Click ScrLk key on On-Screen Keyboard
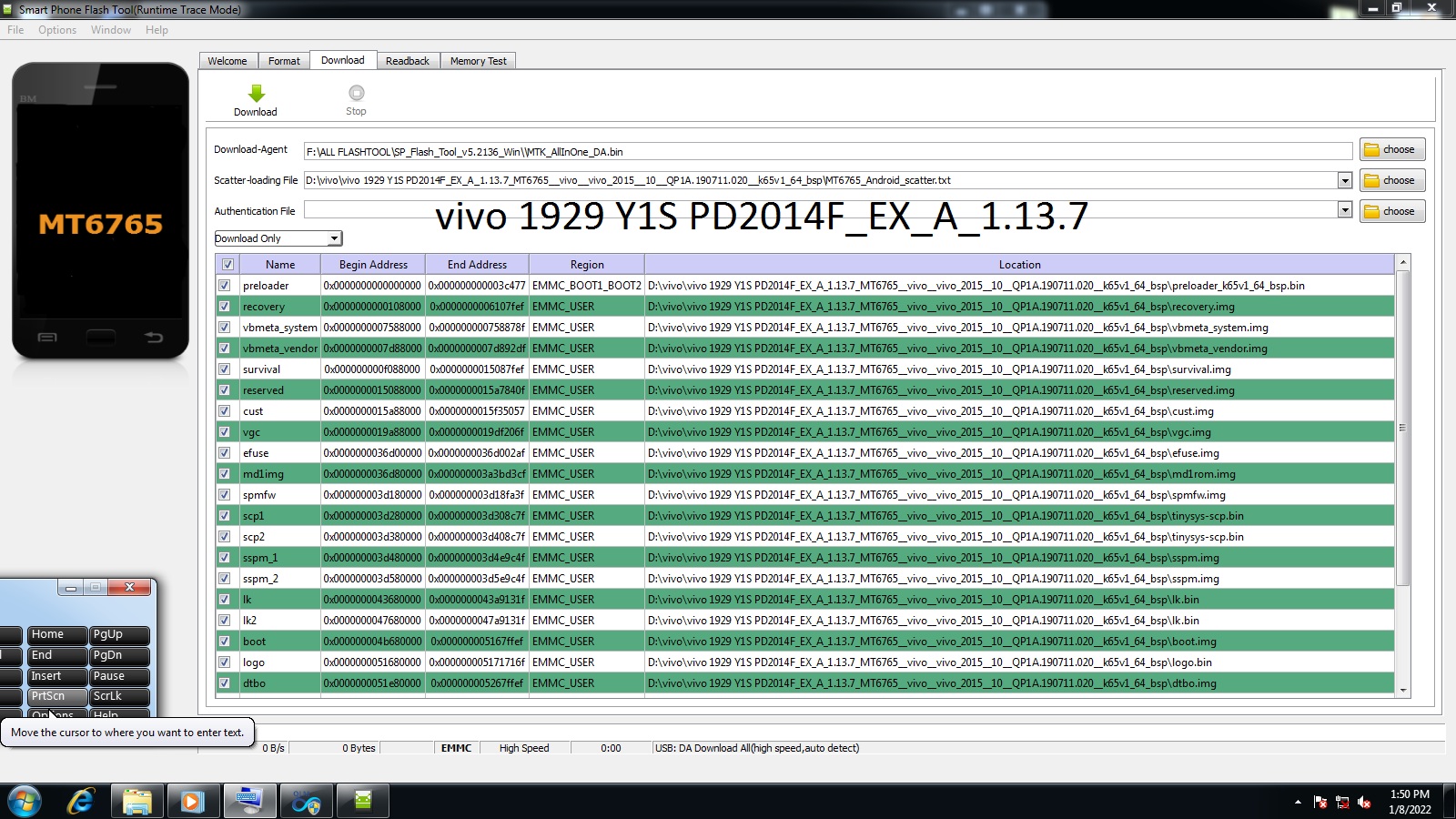 click(x=119, y=696)
